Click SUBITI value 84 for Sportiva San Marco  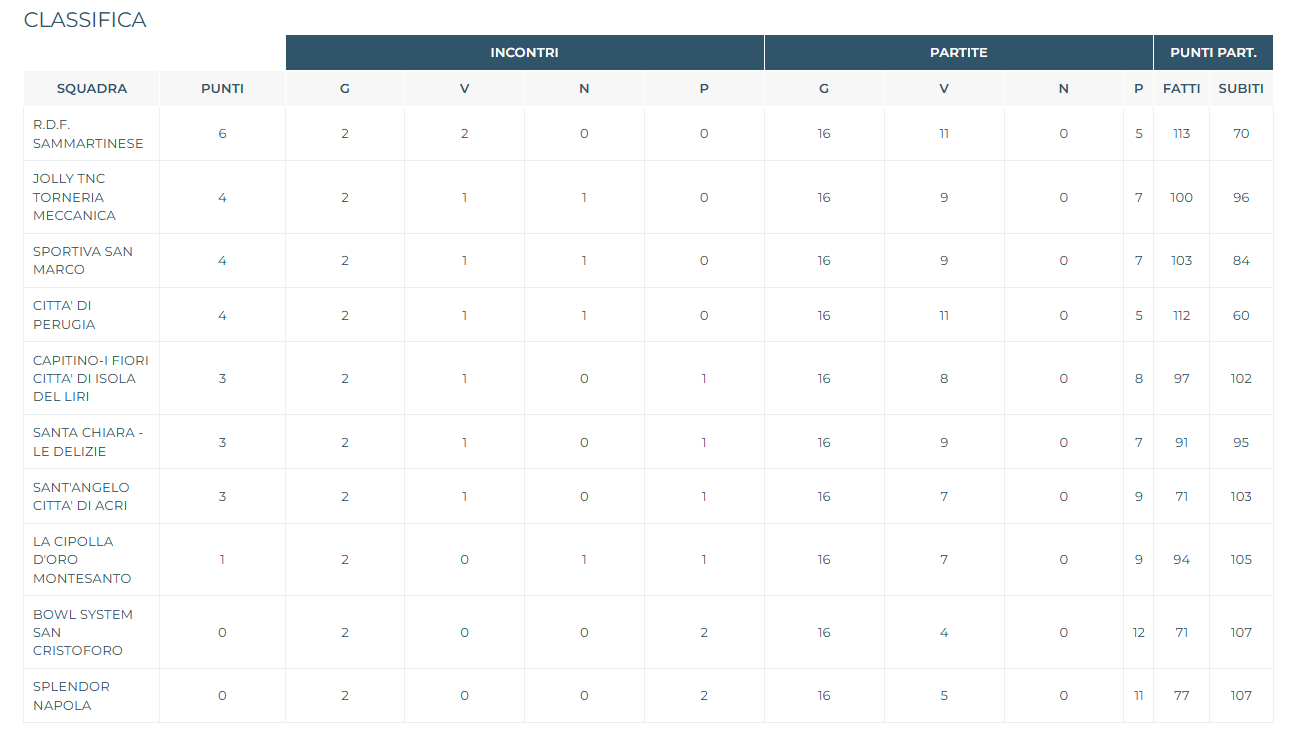pyautogui.click(x=1241, y=260)
